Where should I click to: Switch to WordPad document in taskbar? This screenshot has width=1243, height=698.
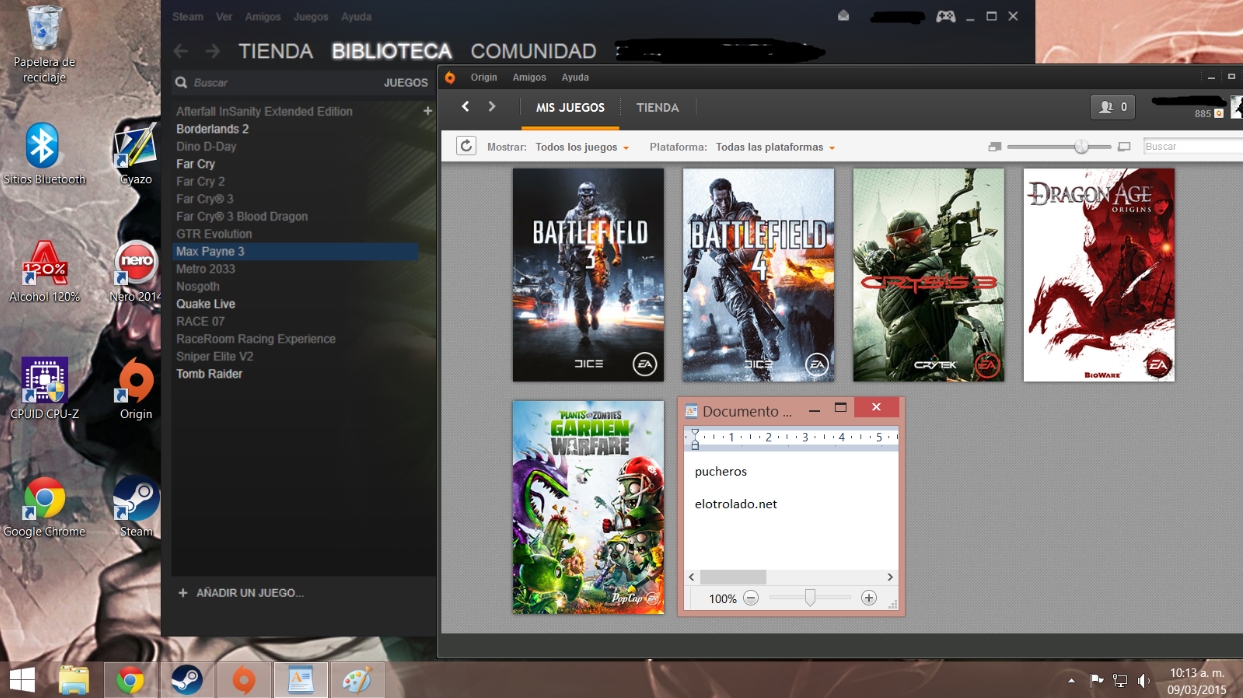(x=300, y=680)
